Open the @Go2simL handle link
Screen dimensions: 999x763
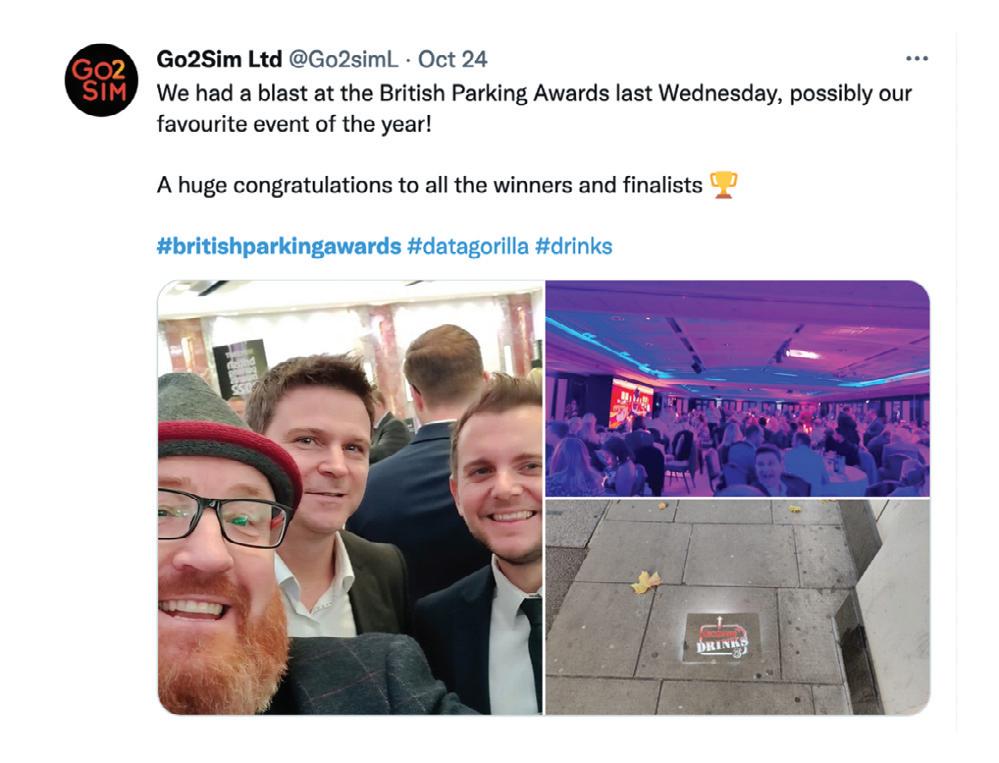(343, 59)
